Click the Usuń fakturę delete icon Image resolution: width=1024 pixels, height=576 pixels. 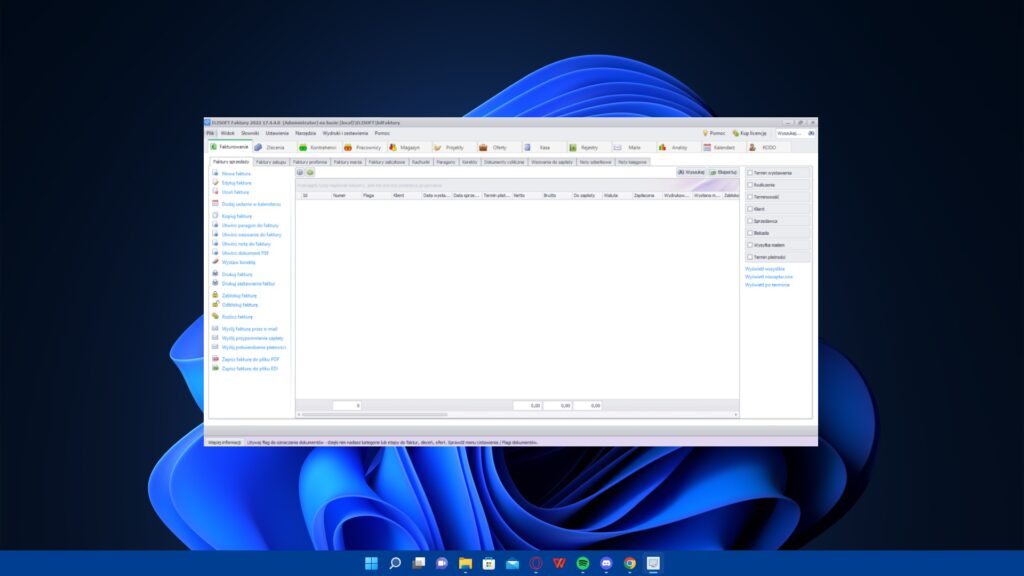click(216, 191)
